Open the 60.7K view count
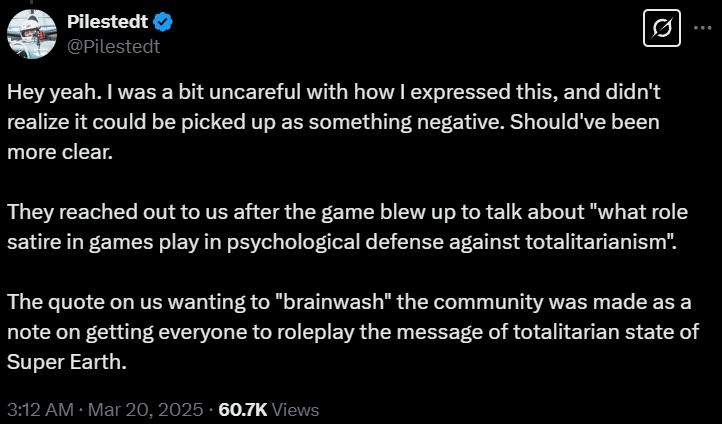 (242, 409)
